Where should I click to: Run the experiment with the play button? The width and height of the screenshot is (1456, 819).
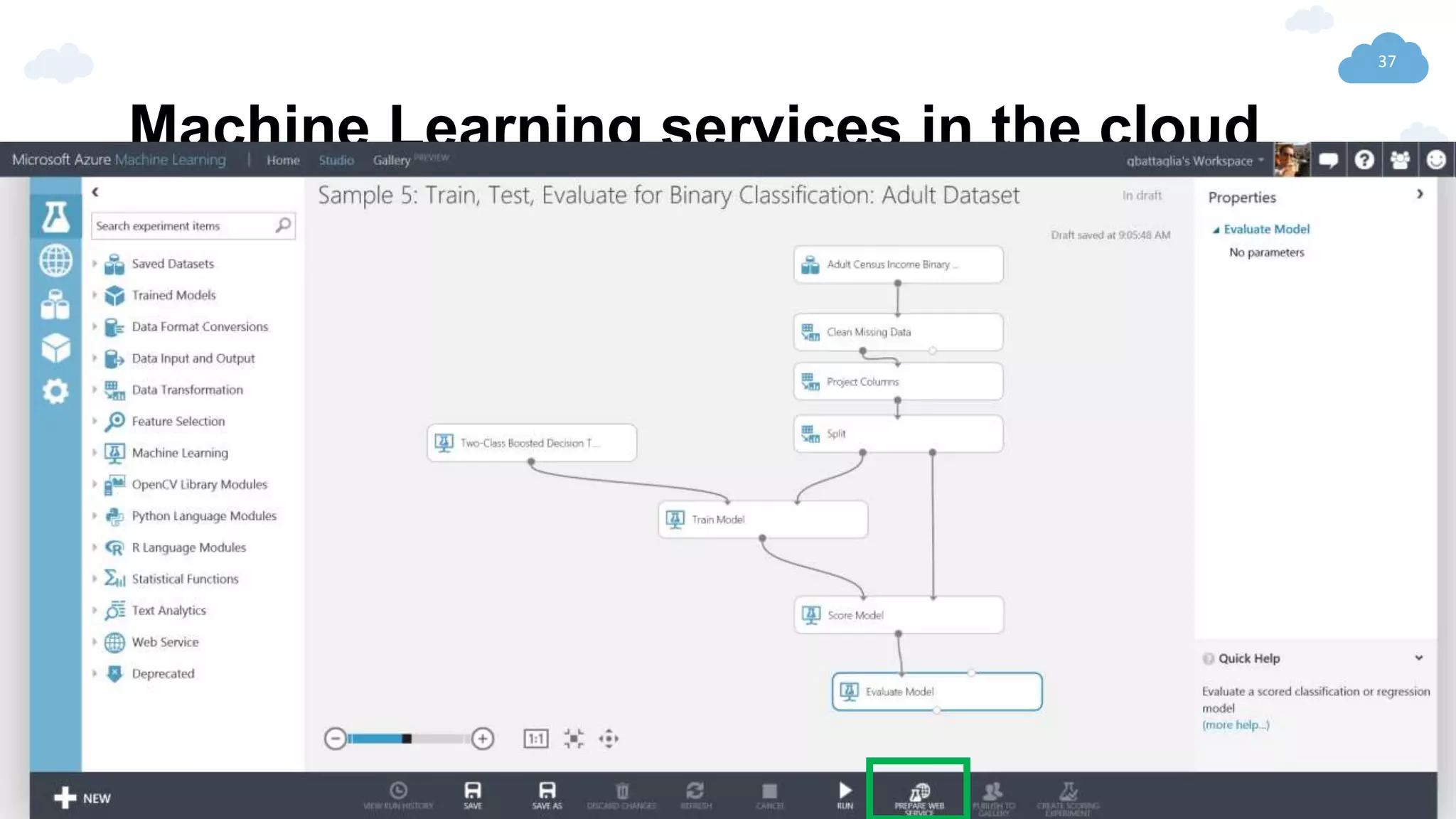(x=845, y=796)
